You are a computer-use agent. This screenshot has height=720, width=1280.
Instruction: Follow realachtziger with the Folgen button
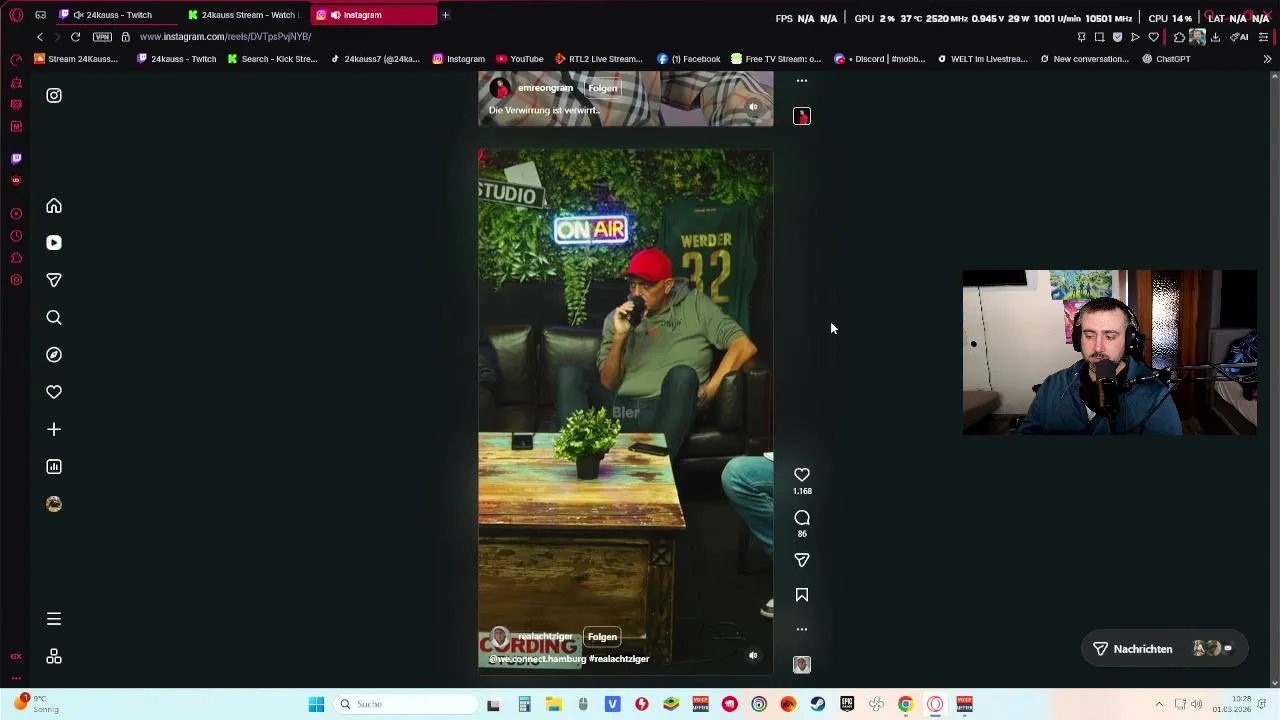tap(602, 637)
